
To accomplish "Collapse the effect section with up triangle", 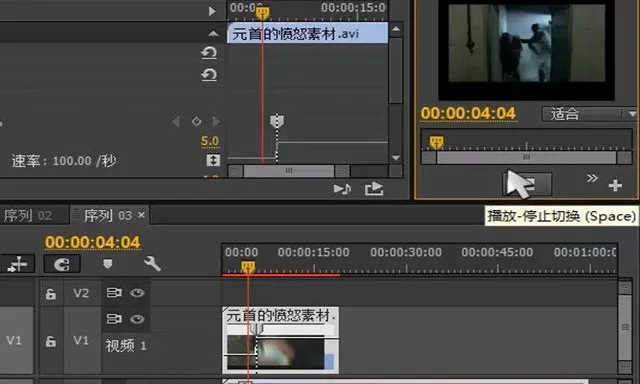I will (x=213, y=33).
